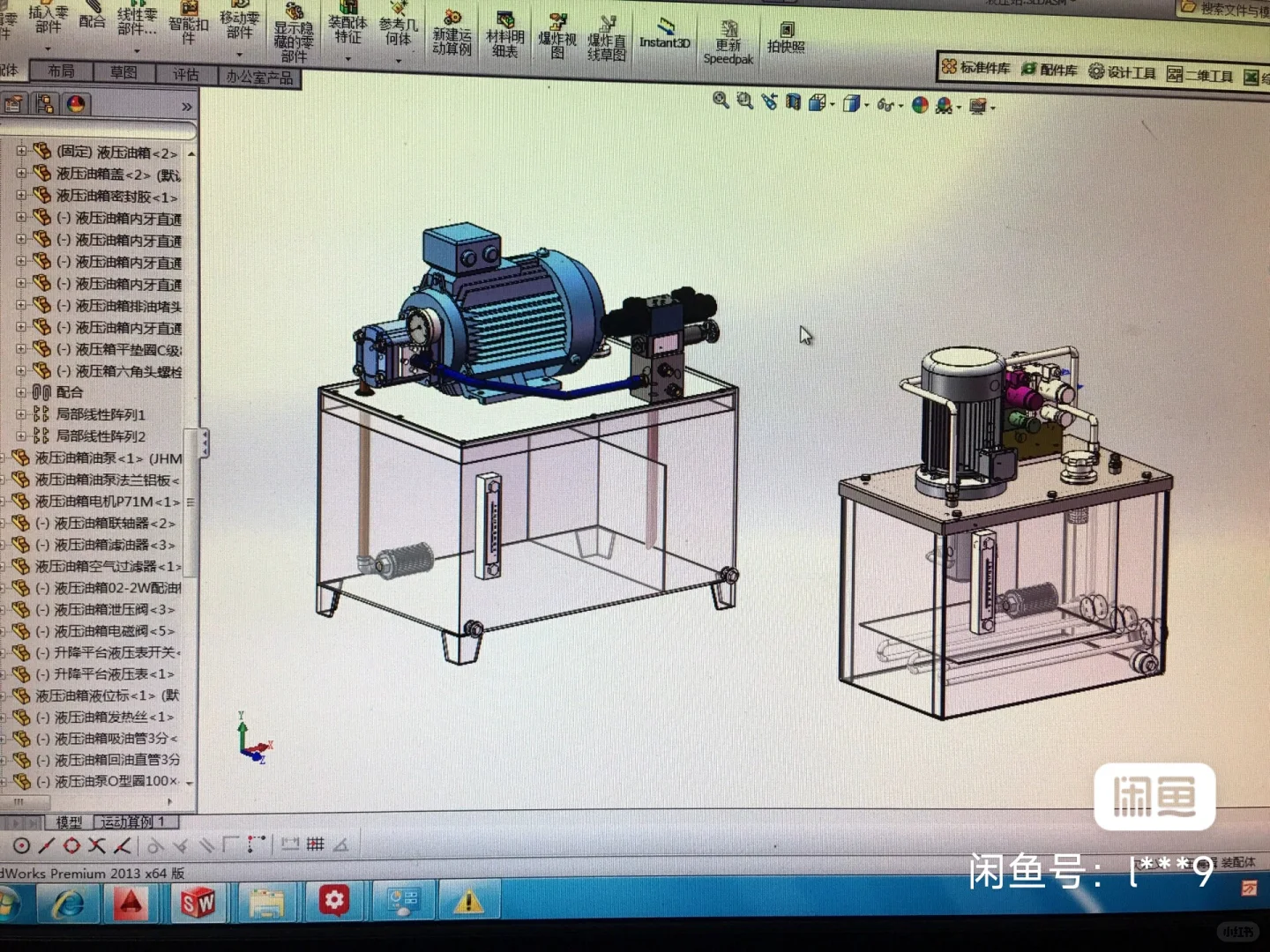Screen dimensions: 1270x952
Task: Open the 装配体特征 dropdown arrow
Action: click(347, 58)
